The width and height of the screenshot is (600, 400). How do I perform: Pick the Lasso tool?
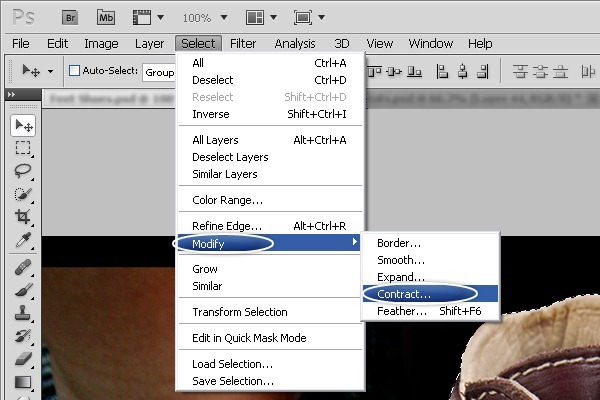tap(23, 171)
